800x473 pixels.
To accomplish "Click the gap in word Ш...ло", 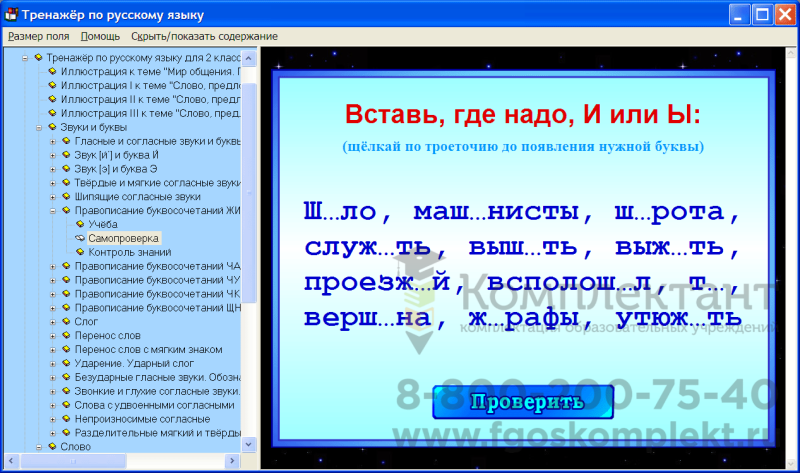I will coord(331,218).
